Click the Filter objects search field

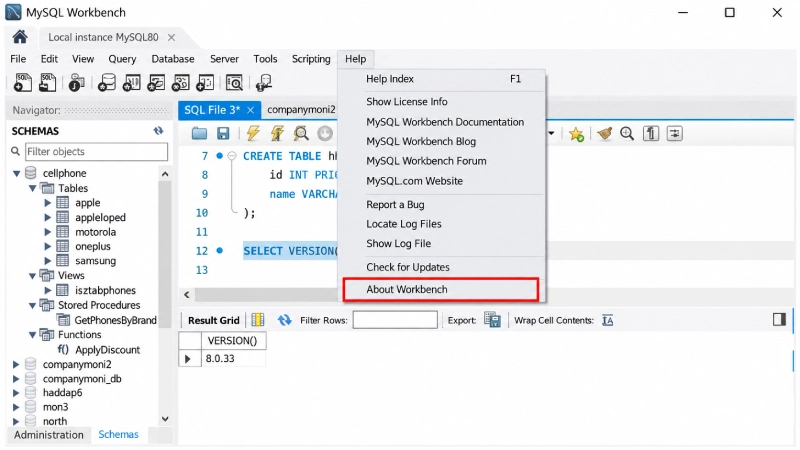click(96, 152)
